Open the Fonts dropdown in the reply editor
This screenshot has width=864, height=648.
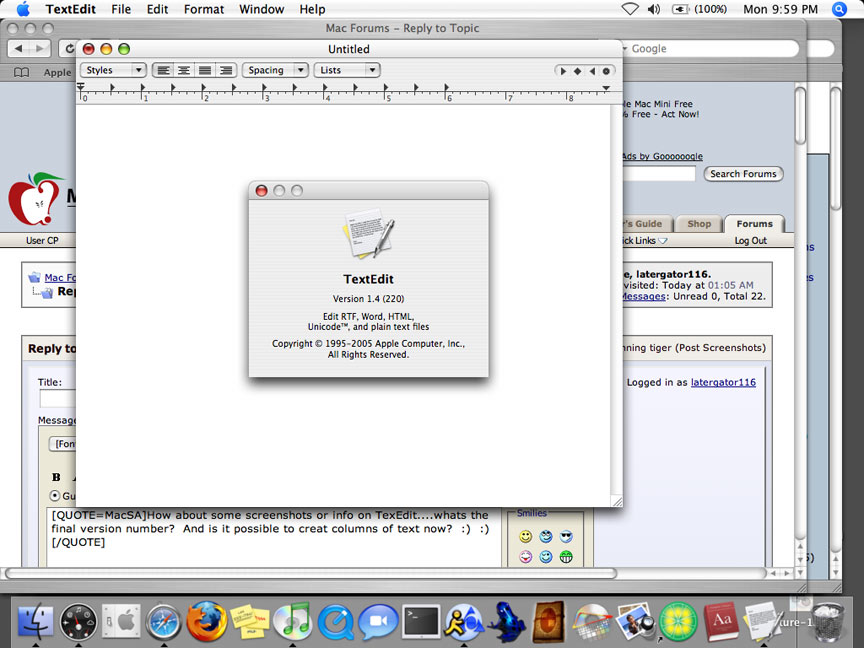(63, 444)
